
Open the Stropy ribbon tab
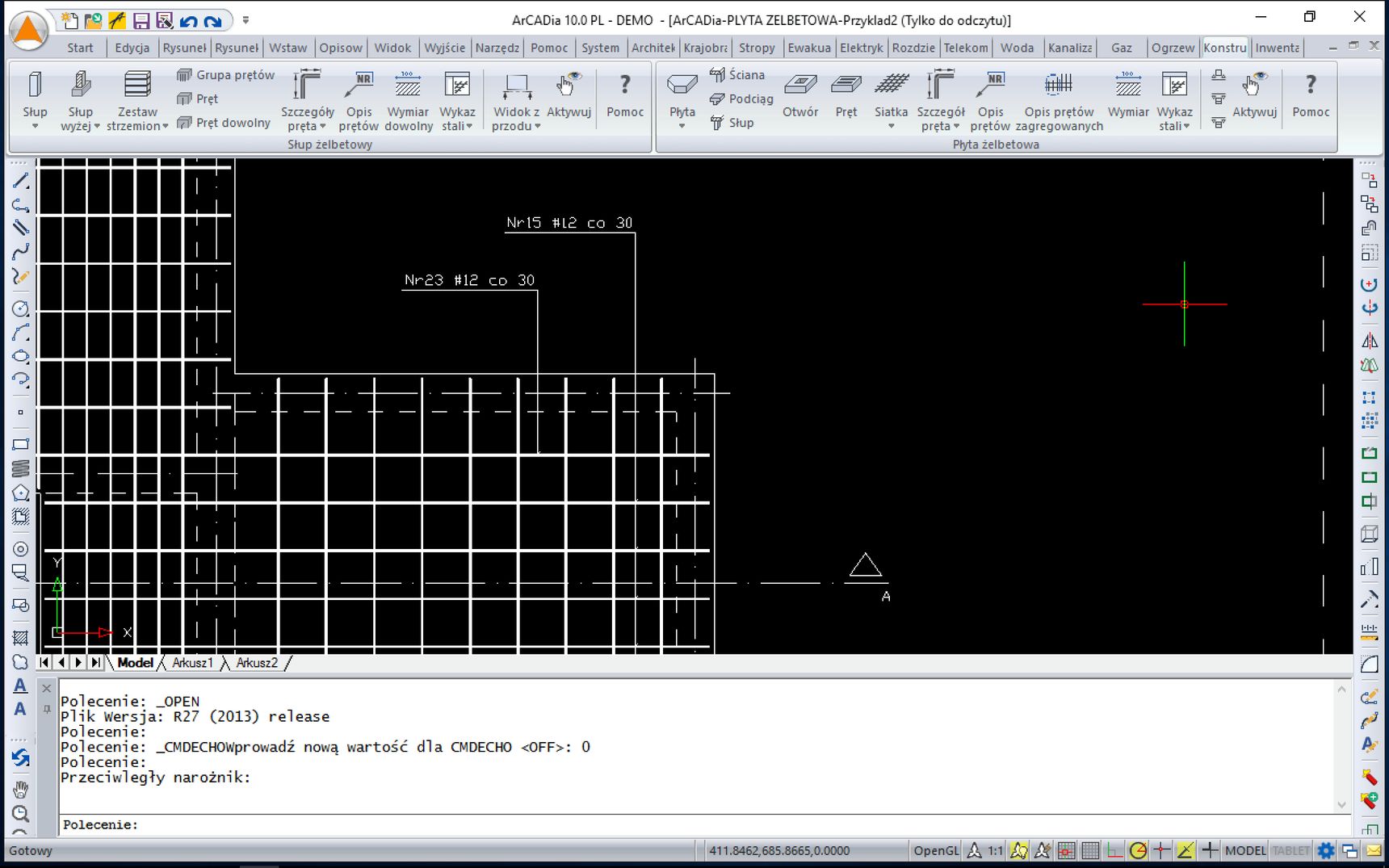click(x=757, y=48)
